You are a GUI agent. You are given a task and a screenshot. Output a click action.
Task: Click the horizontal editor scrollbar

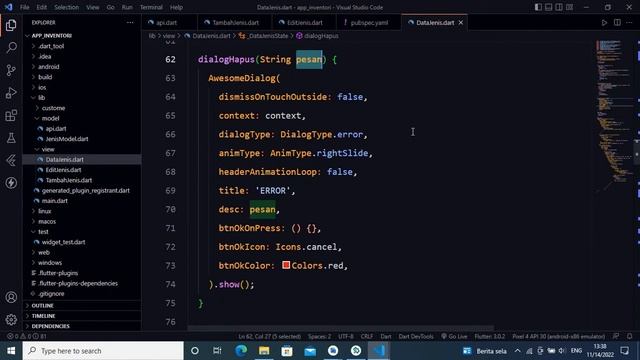(341, 328)
